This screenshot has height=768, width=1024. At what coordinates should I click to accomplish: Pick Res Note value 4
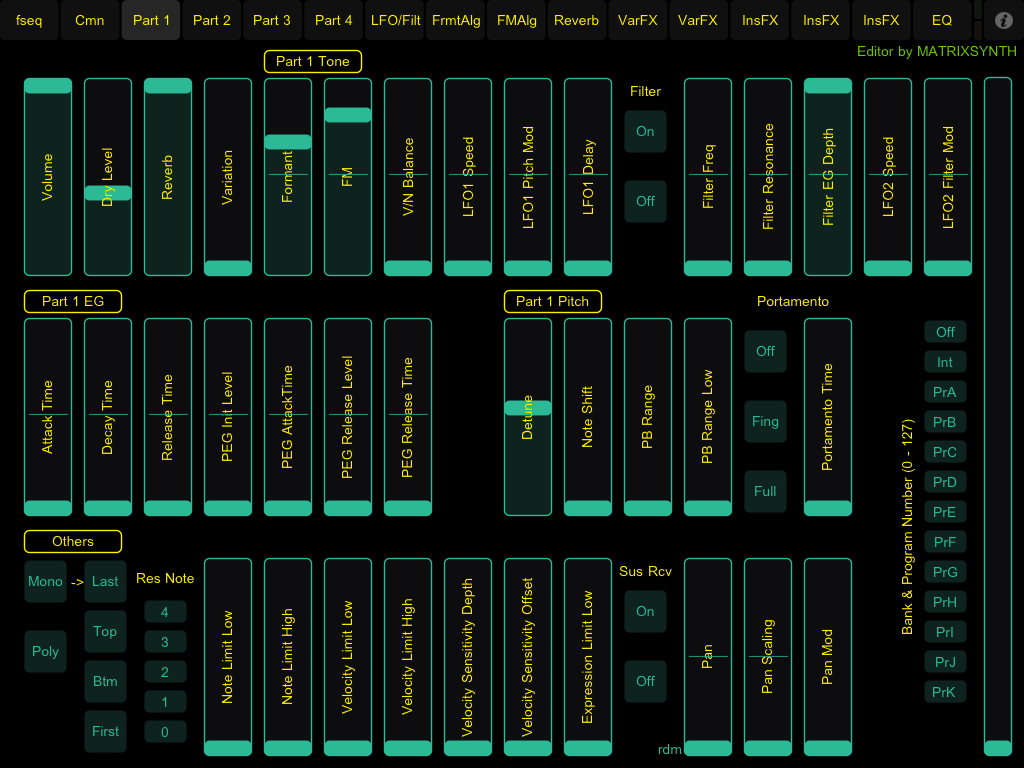165,611
